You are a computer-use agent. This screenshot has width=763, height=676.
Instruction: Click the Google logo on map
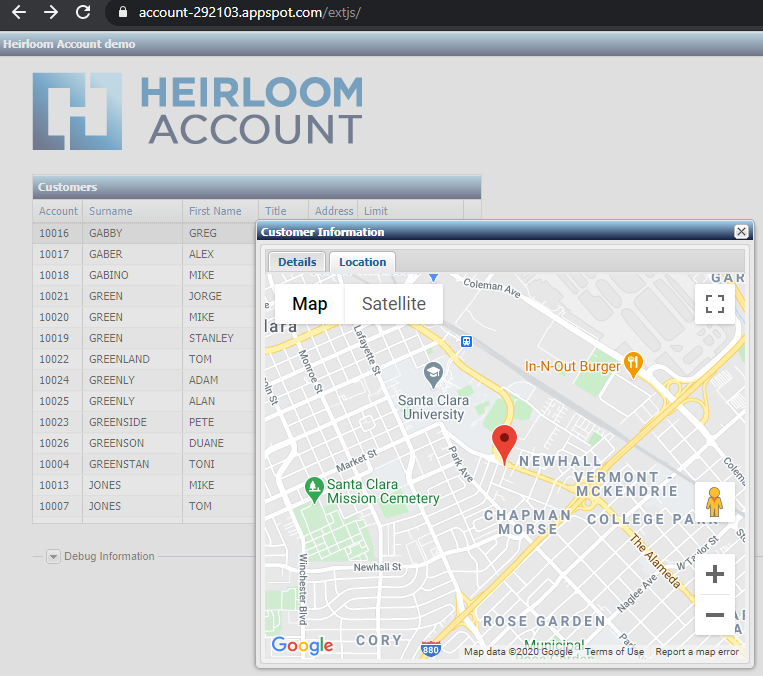[302, 645]
